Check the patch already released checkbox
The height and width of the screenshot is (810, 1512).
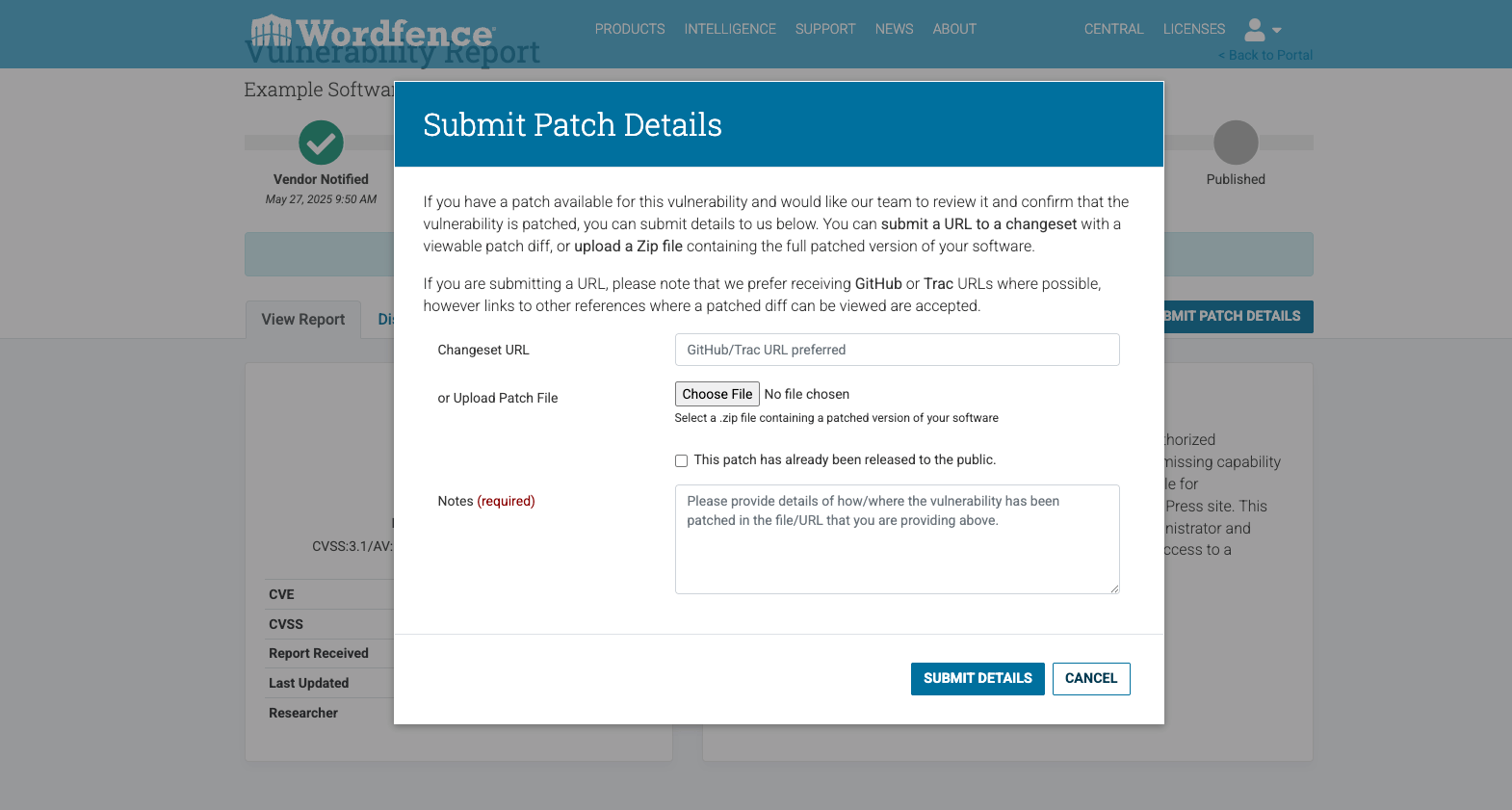681,460
